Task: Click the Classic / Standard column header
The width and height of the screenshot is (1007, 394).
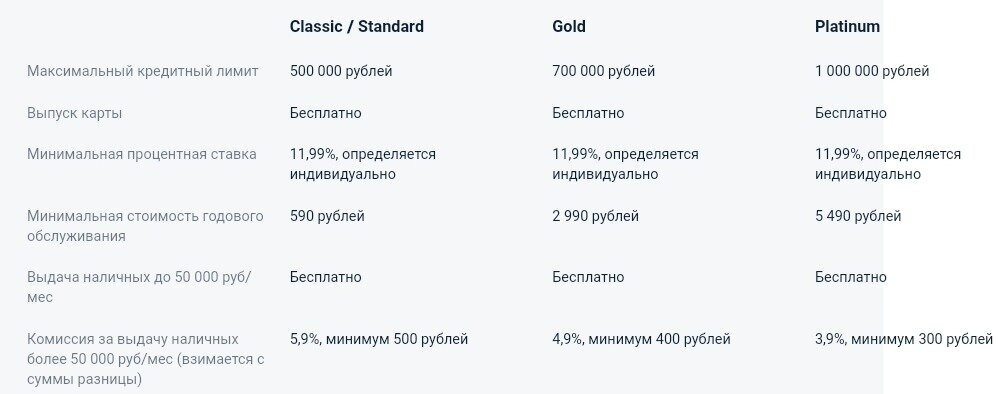Action: pos(356,26)
